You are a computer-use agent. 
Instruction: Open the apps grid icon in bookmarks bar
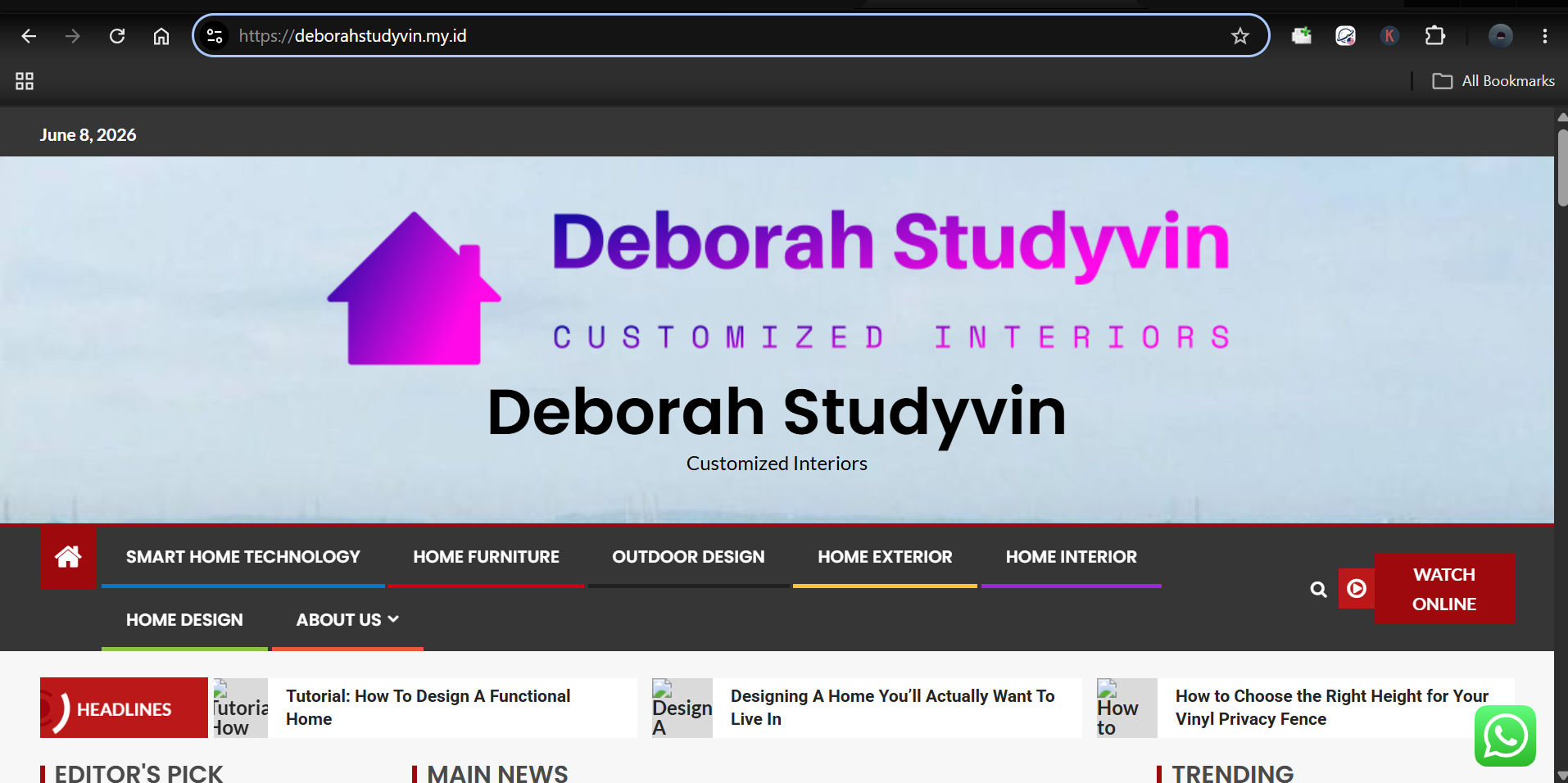[x=25, y=81]
